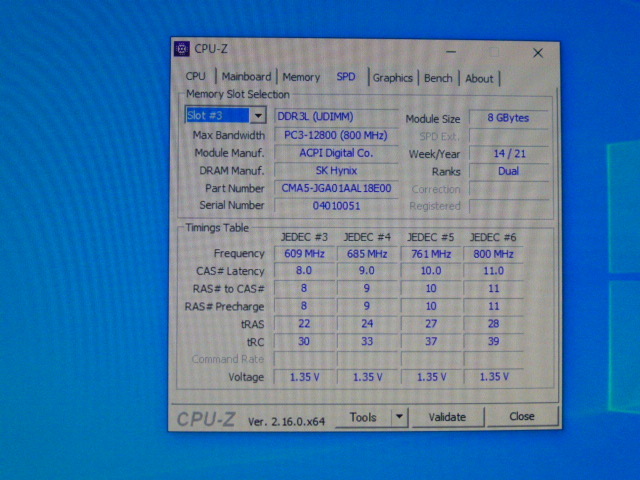640x480 pixels.
Task: Click the CPU-Z app icon in title bar
Action: (182, 49)
